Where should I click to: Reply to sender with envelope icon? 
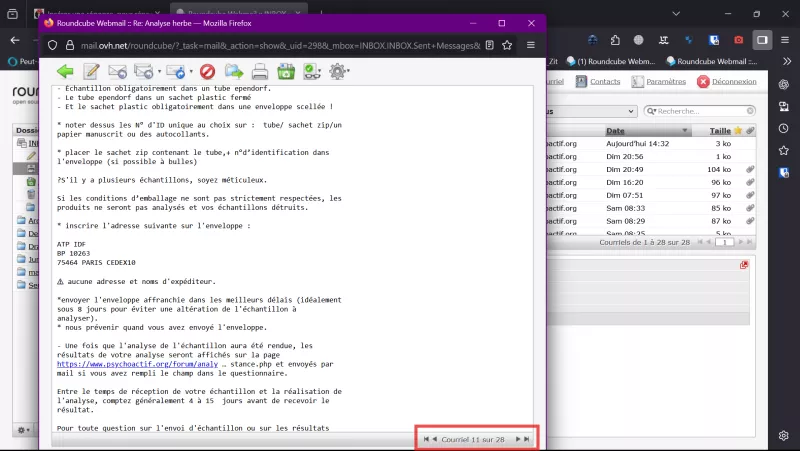point(117,71)
